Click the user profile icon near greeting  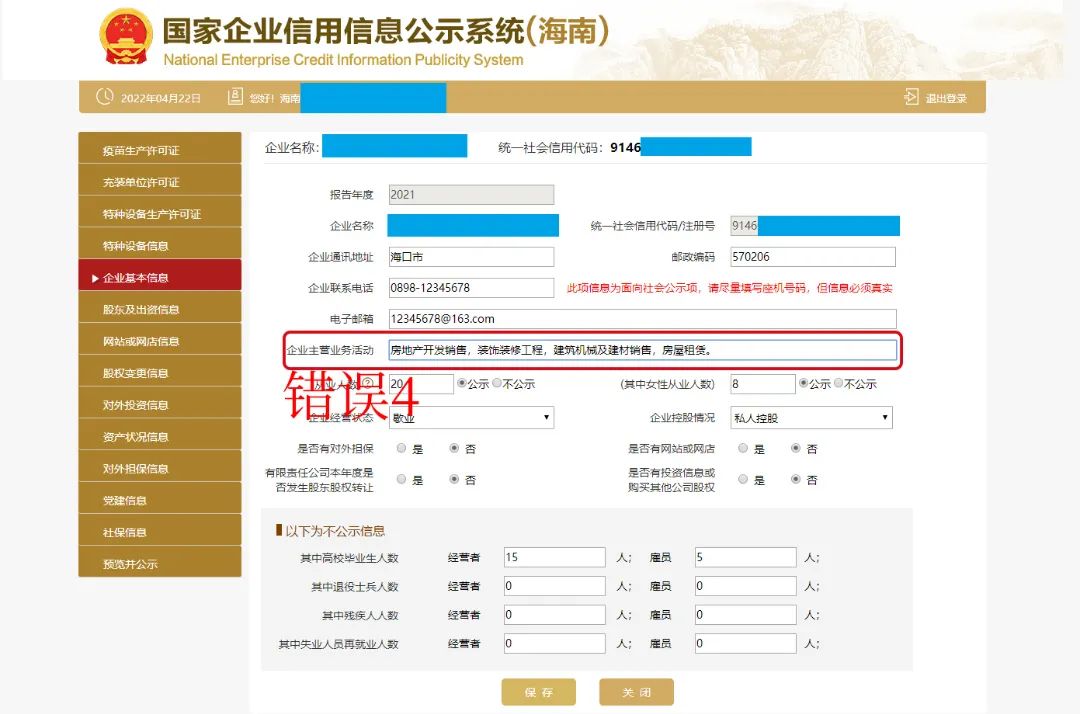coord(235,97)
